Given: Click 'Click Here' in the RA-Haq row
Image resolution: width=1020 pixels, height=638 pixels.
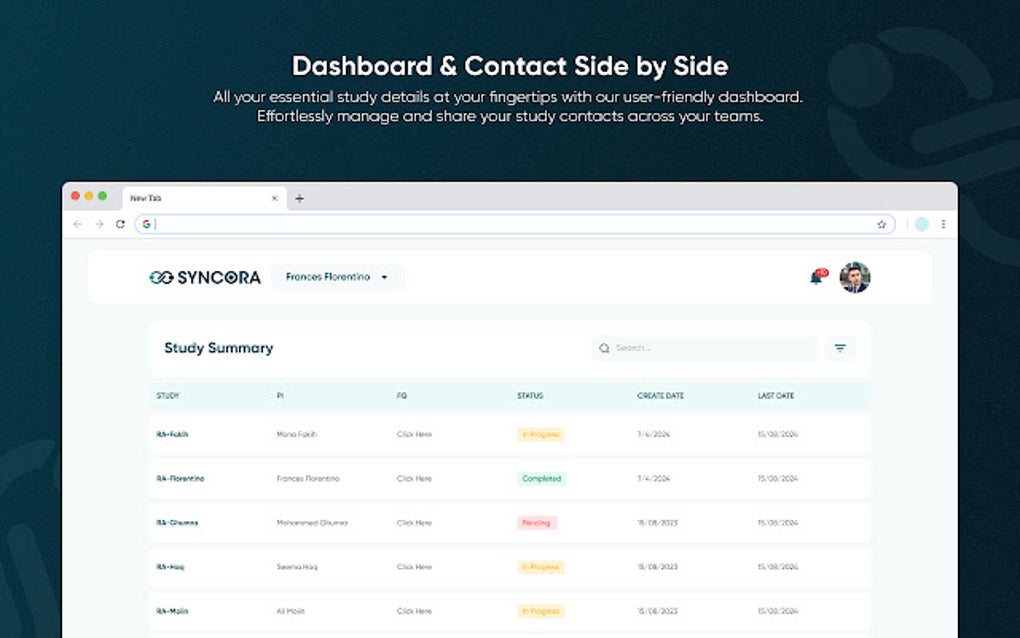Looking at the screenshot, I should [414, 567].
